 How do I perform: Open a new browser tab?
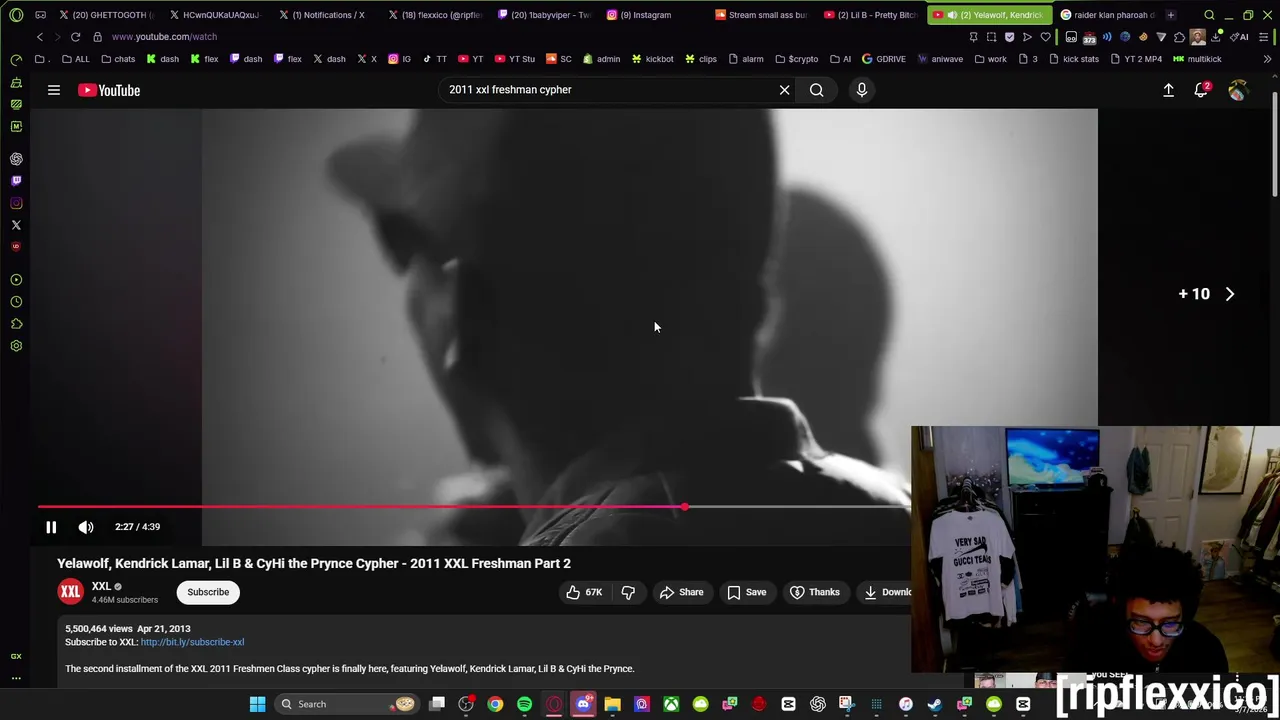1170,15
